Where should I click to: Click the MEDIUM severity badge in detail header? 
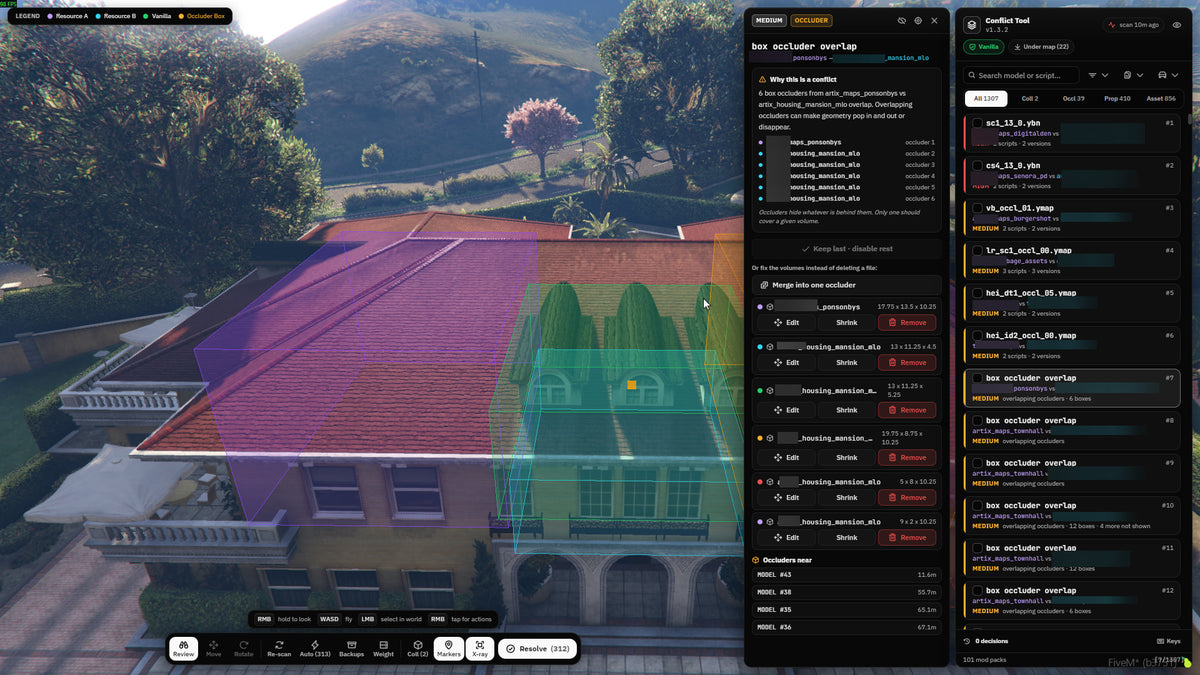pyautogui.click(x=769, y=20)
